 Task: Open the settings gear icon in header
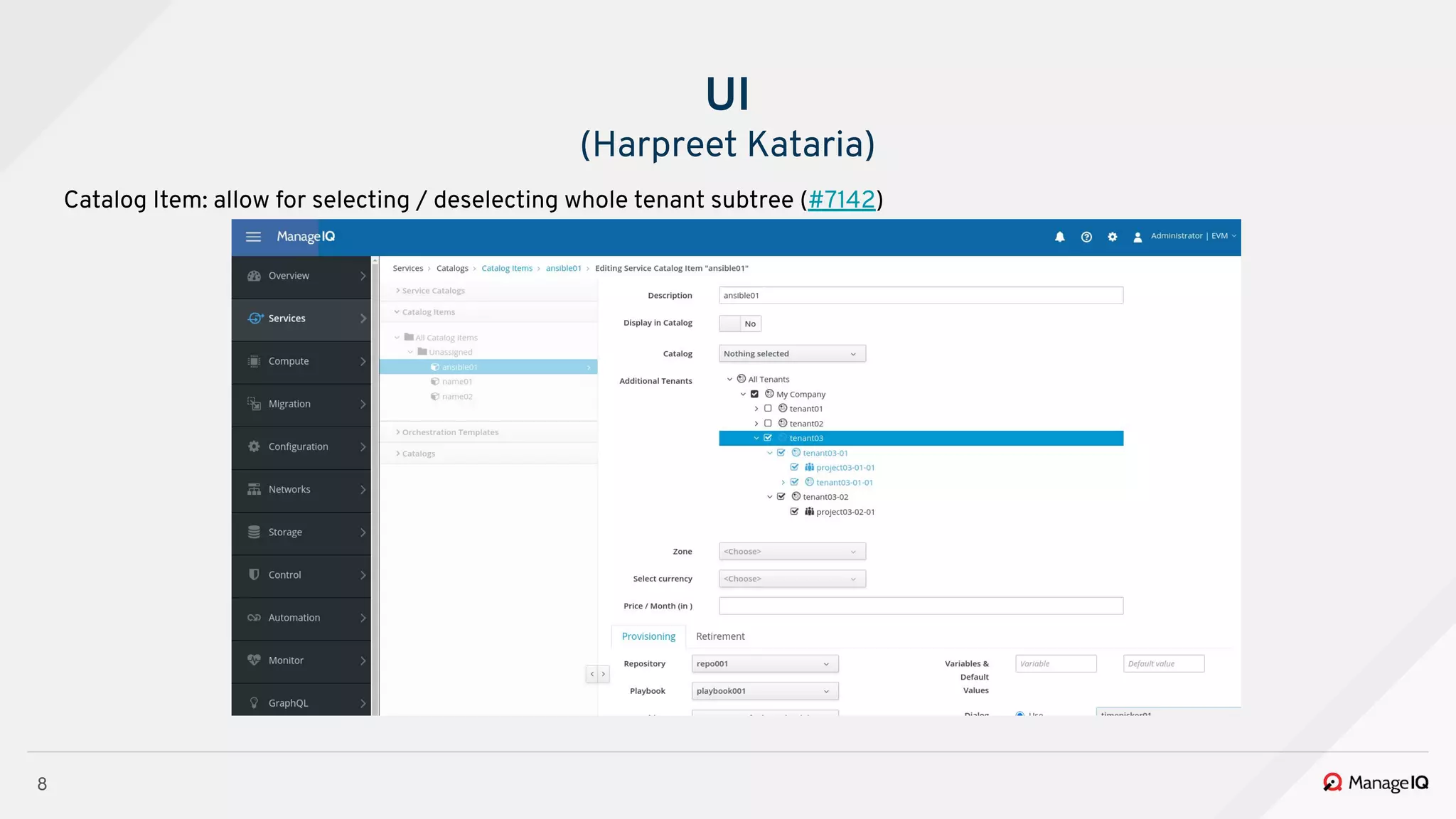click(x=1113, y=237)
